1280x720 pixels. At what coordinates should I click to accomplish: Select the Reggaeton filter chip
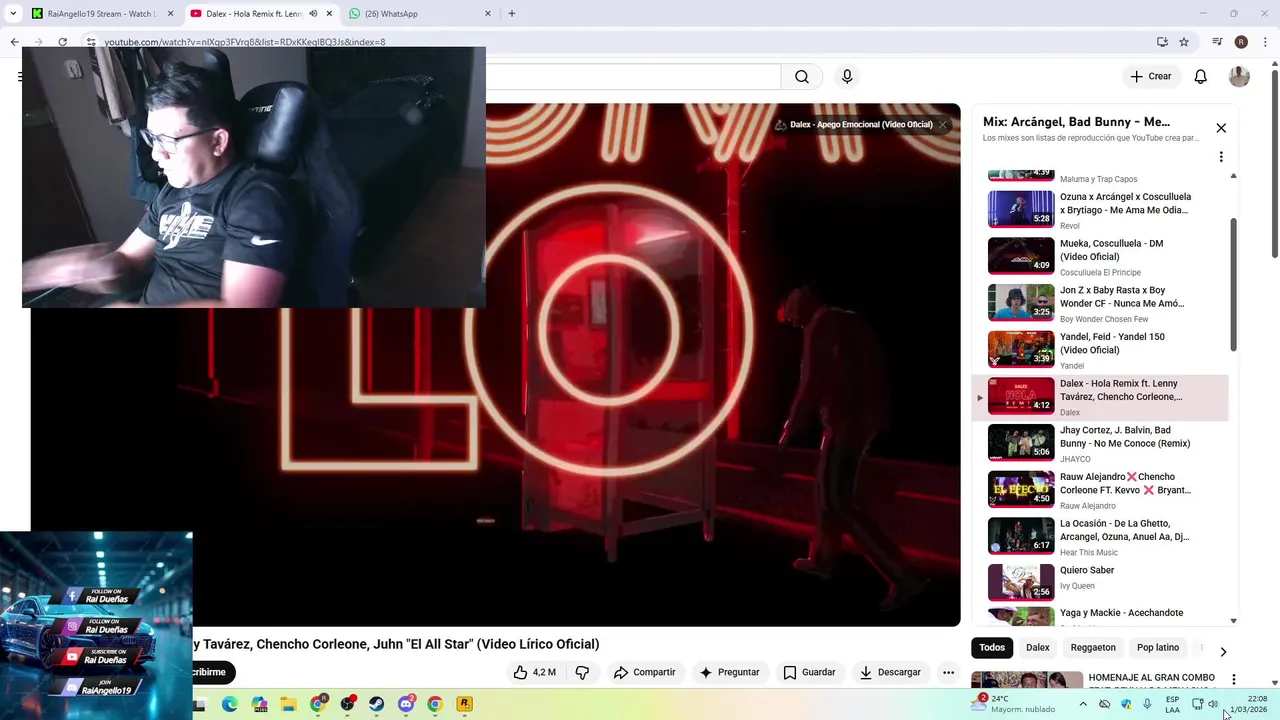point(1093,647)
